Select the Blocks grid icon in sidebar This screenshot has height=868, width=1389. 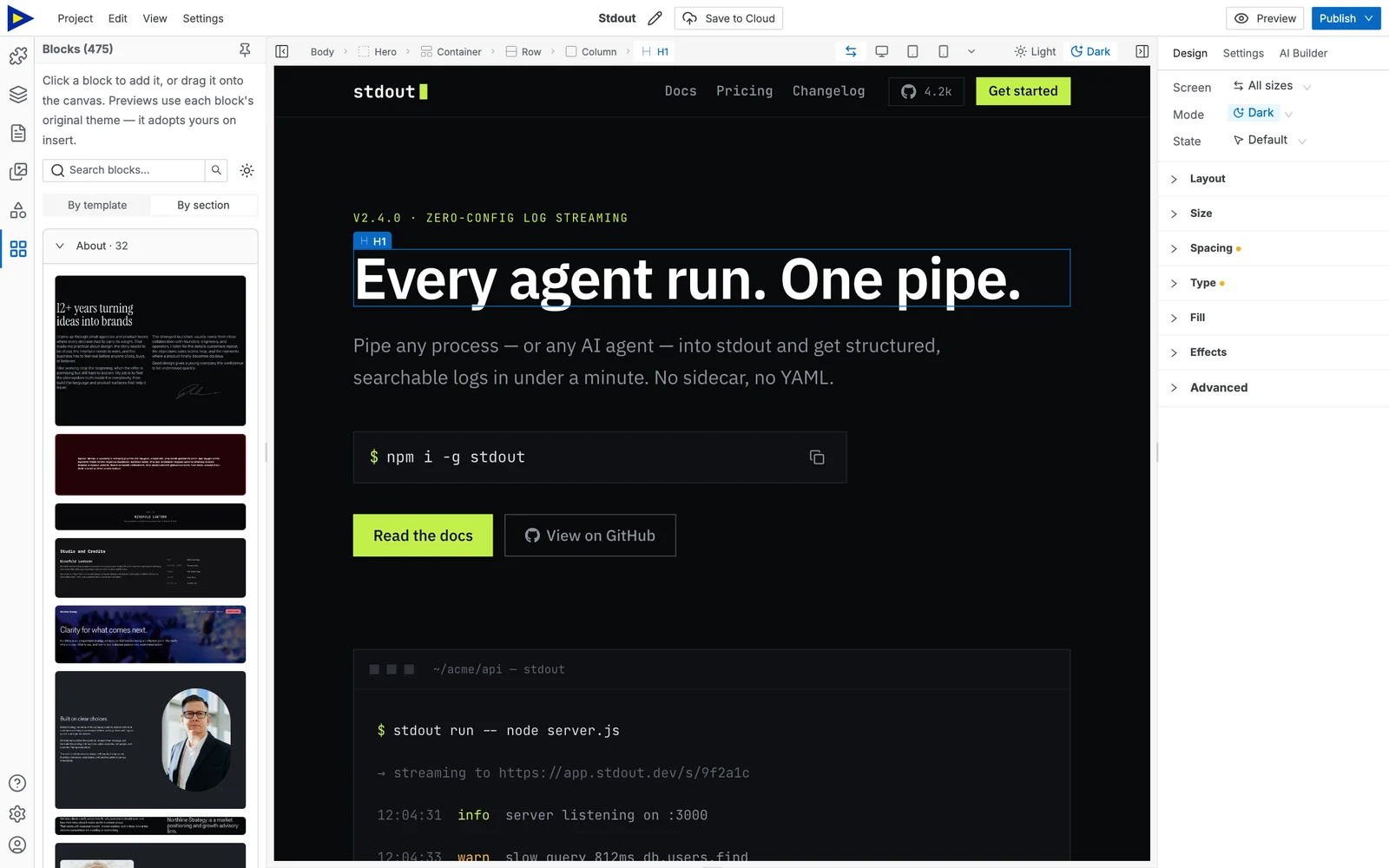[x=18, y=249]
